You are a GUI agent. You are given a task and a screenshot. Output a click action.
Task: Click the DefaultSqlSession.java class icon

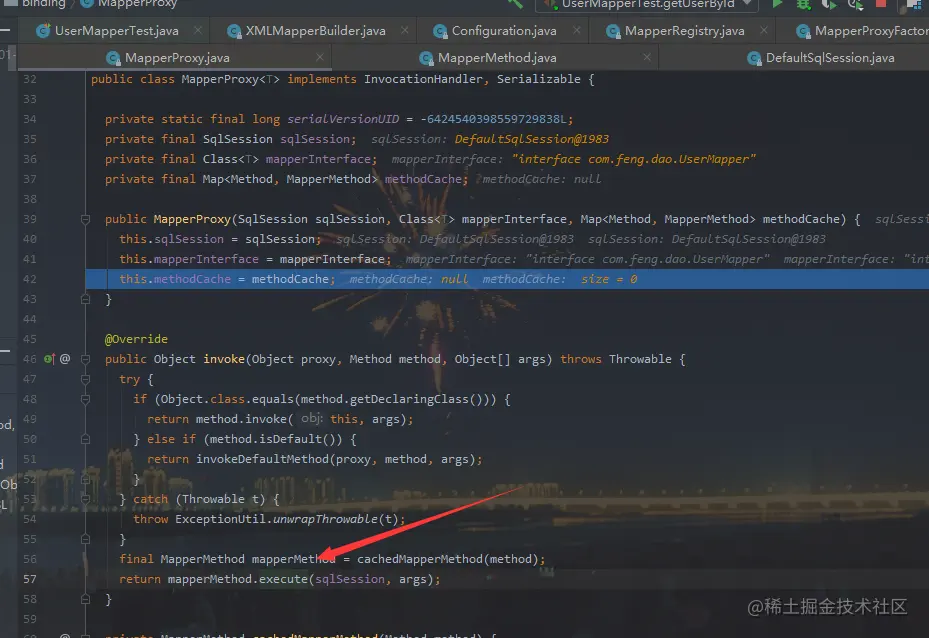(754, 58)
